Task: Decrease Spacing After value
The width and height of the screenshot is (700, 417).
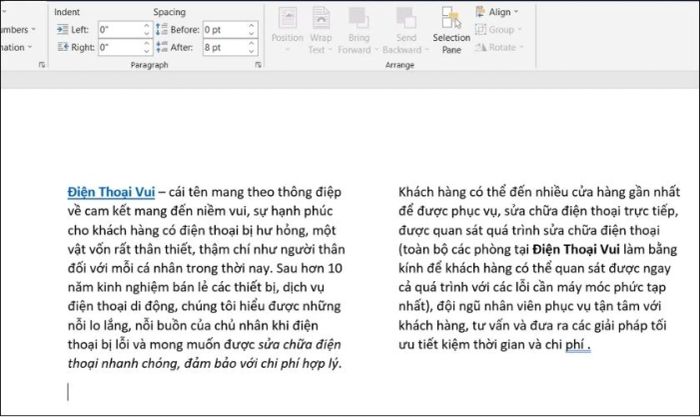Action: [x=251, y=51]
